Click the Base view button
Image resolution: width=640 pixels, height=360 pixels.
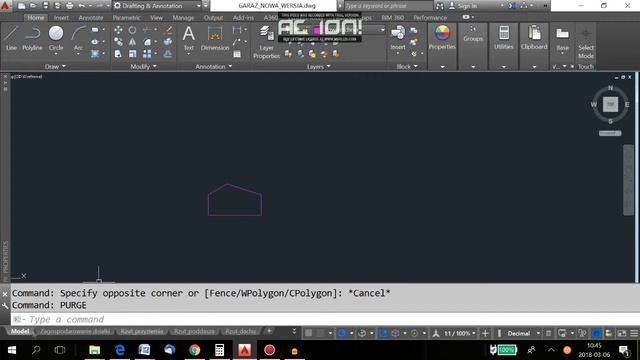click(x=562, y=39)
